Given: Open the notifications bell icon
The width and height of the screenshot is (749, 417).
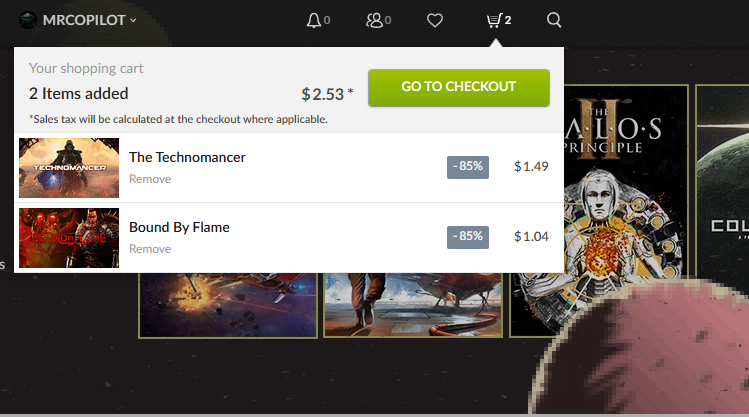Looking at the screenshot, I should [314, 20].
